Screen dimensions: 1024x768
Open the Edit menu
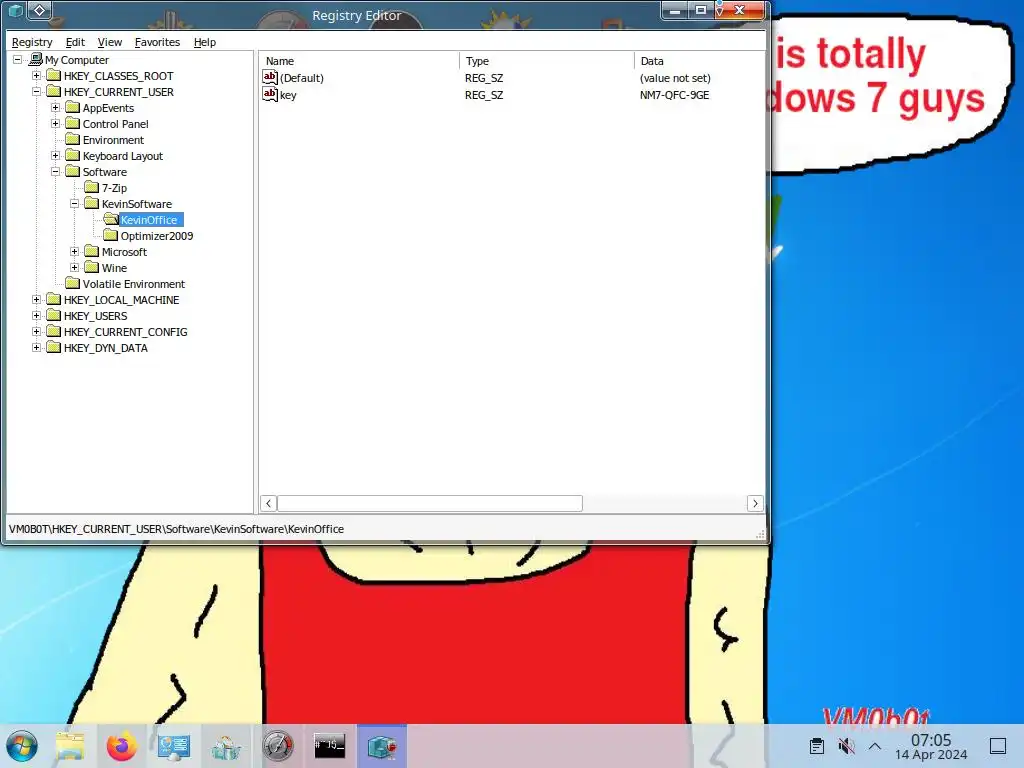[x=75, y=42]
